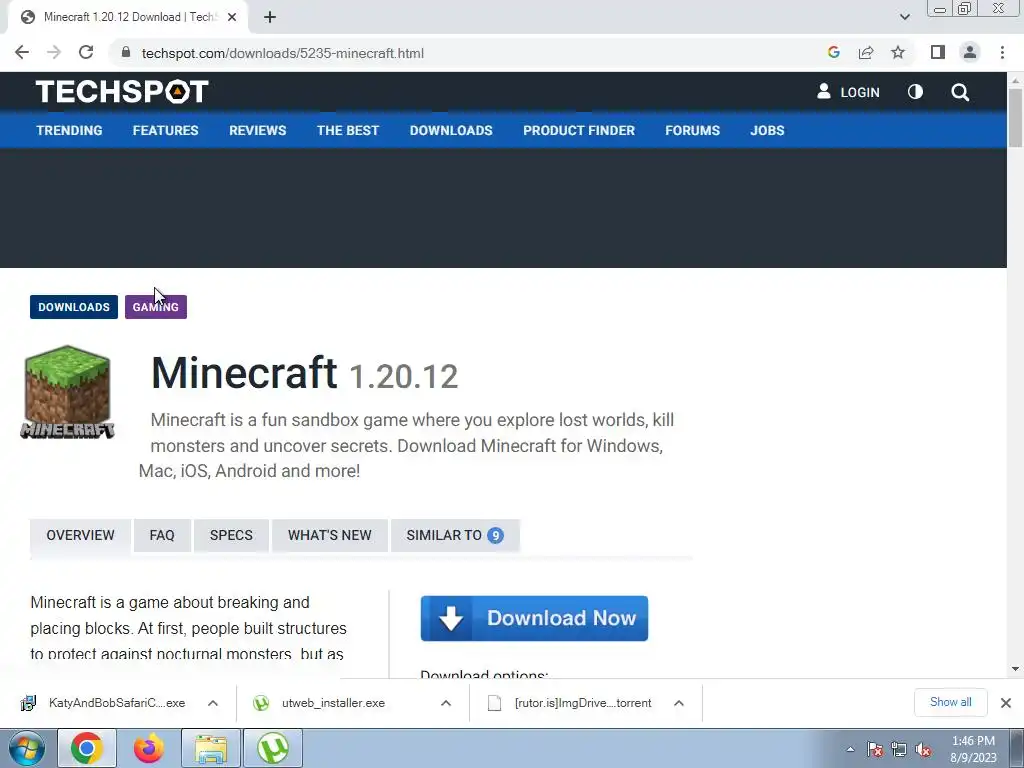
Task: View site info via padlock icon
Action: 126,53
